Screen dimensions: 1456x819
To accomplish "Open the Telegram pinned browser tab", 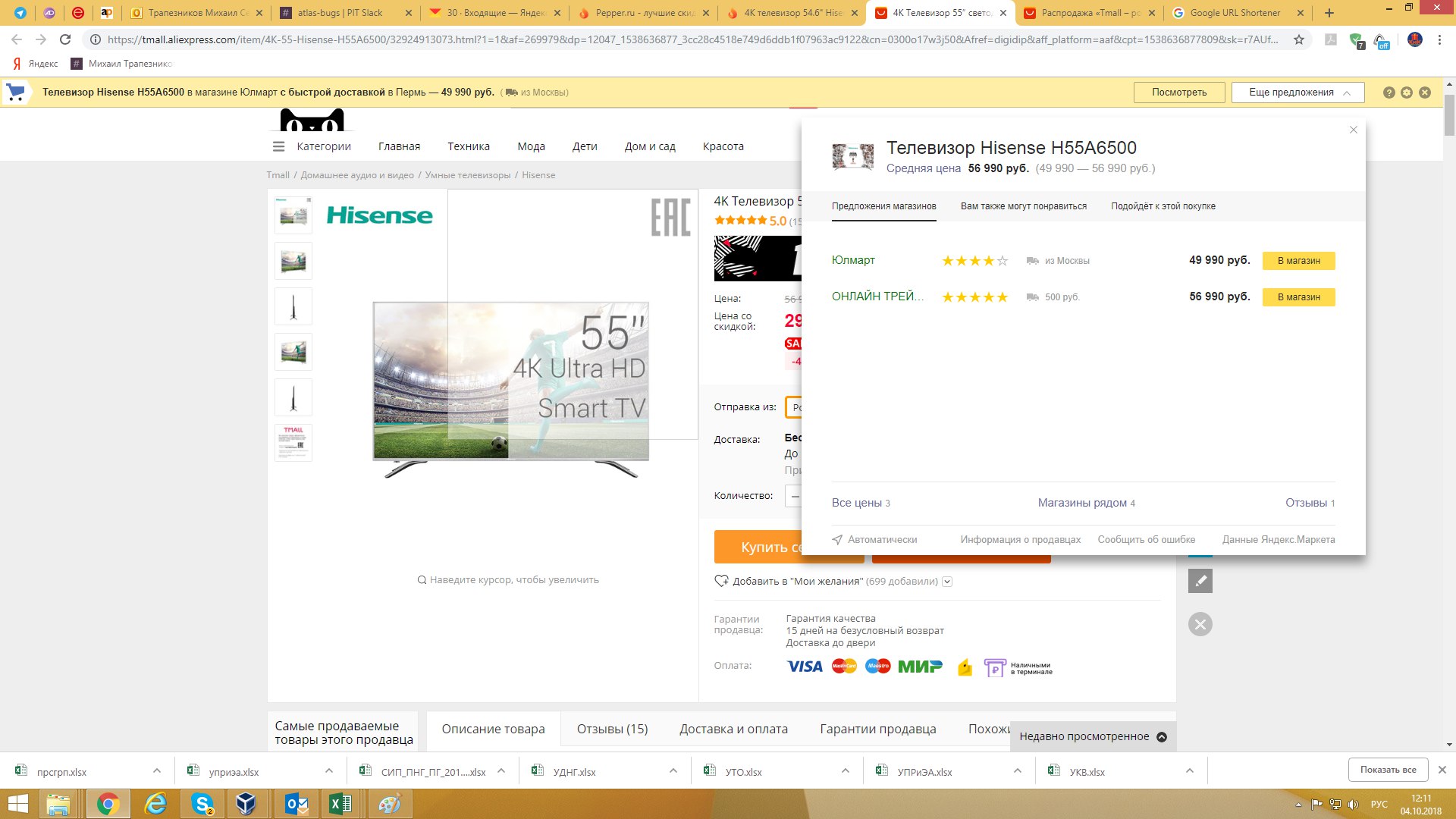I will point(20,13).
